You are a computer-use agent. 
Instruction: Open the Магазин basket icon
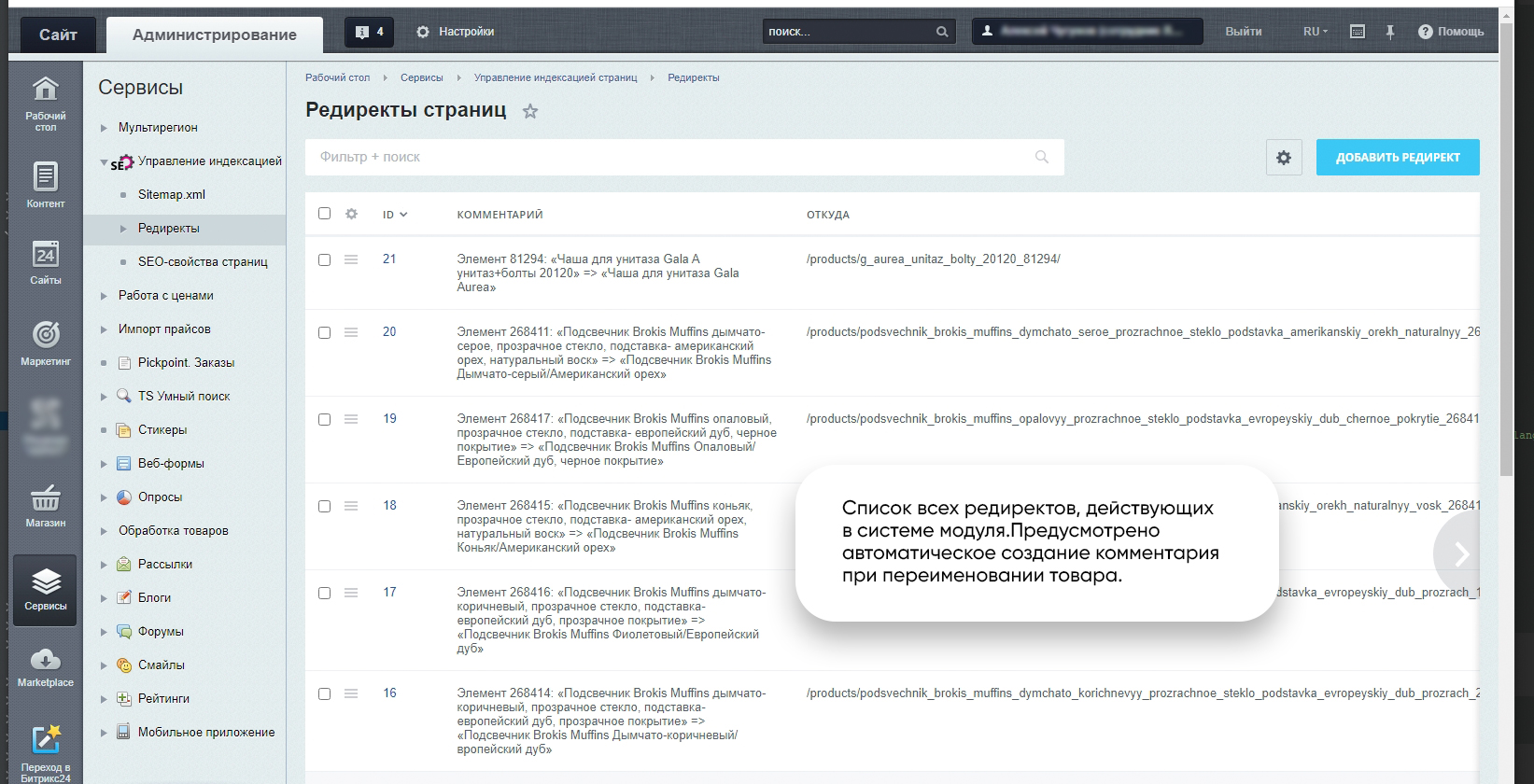coord(45,505)
